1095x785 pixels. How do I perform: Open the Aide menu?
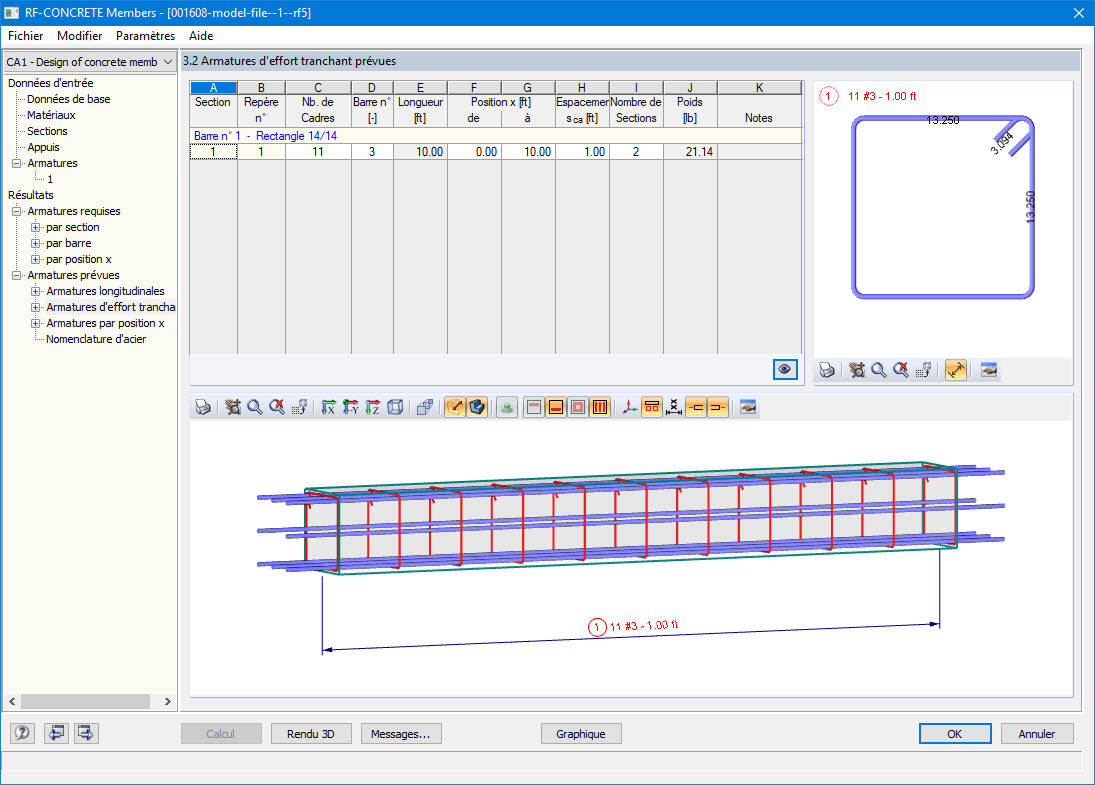tap(201, 36)
